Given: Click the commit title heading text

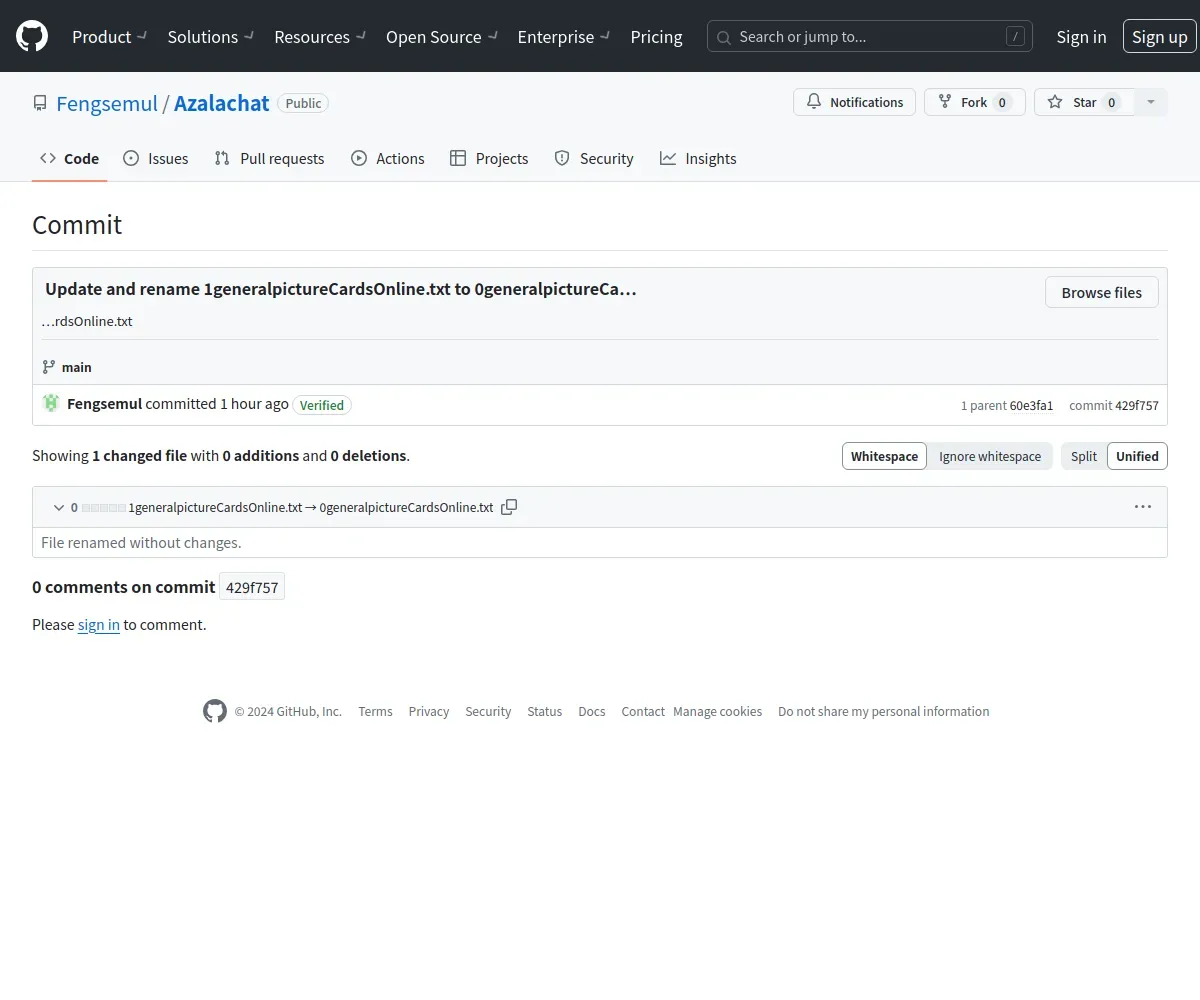Looking at the screenshot, I should (341, 289).
